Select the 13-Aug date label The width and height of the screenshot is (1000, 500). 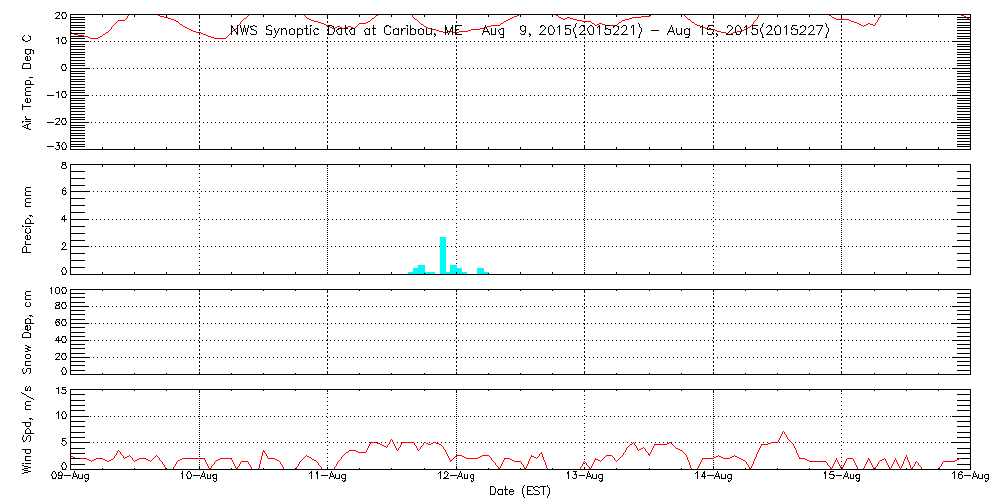[585, 477]
